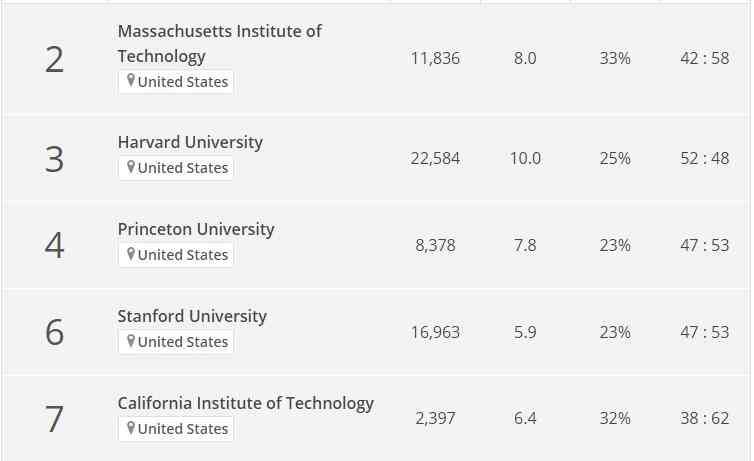754x461 pixels.
Task: Click the location pin under California Institute of Technology
Action: 130,429
